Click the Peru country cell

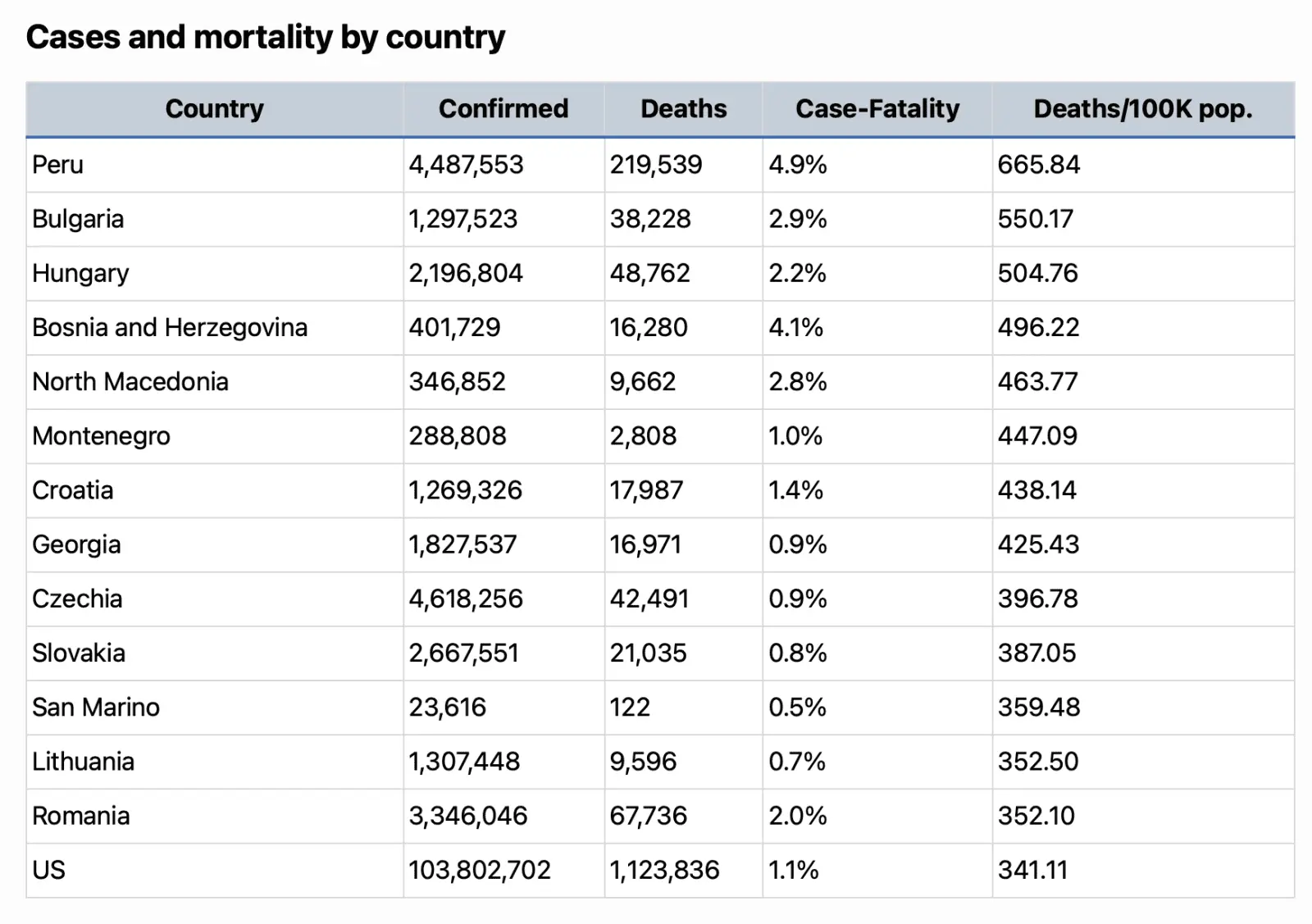click(57, 165)
